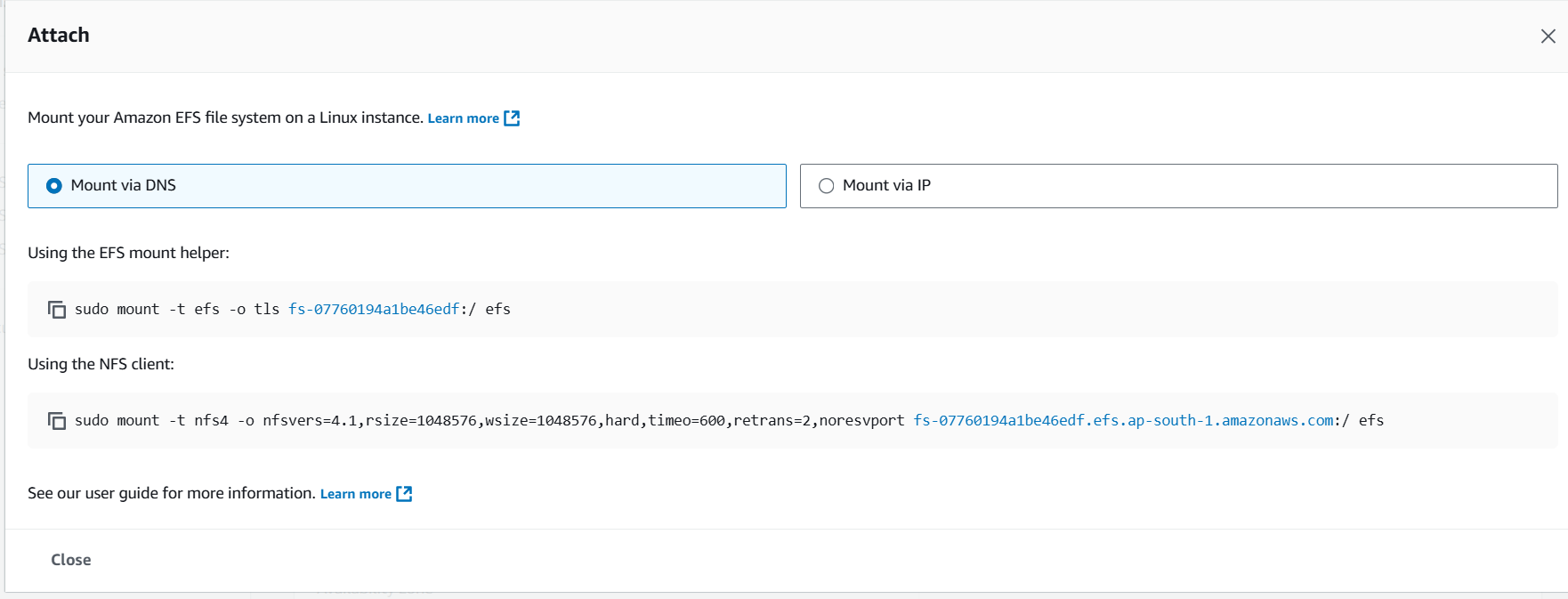The height and width of the screenshot is (599, 1568).
Task: Click 'sudo mount -t efs -o tls' command text
Action: [x=177, y=309]
